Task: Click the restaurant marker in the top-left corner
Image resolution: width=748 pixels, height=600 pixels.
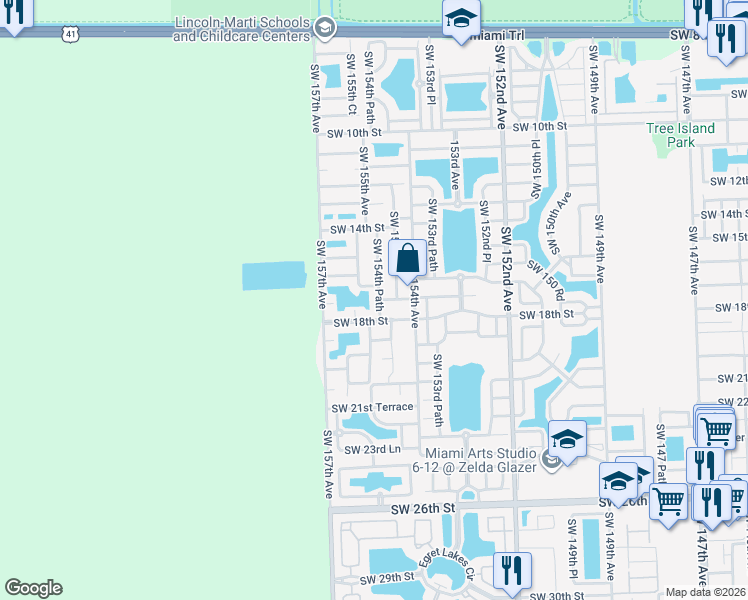Action: [13, 12]
